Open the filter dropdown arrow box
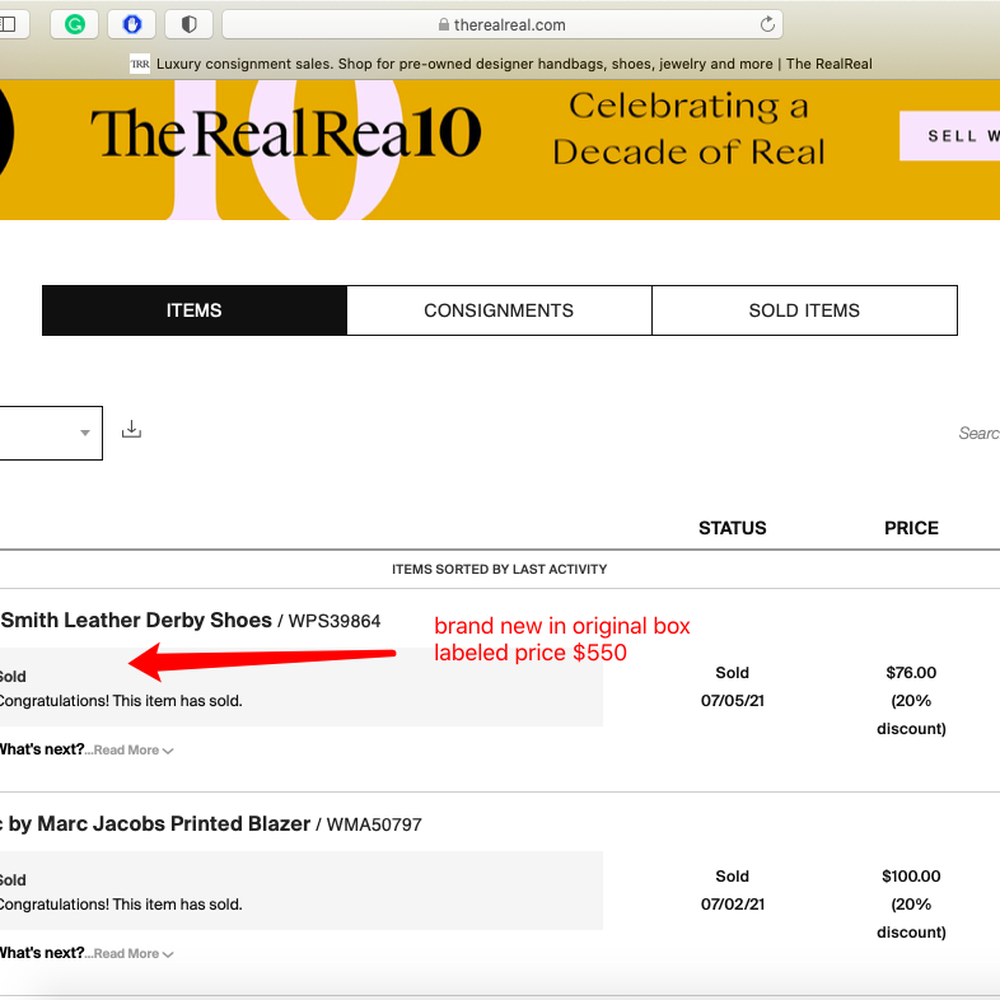Viewport: 1000px width, 1000px height. click(50, 433)
